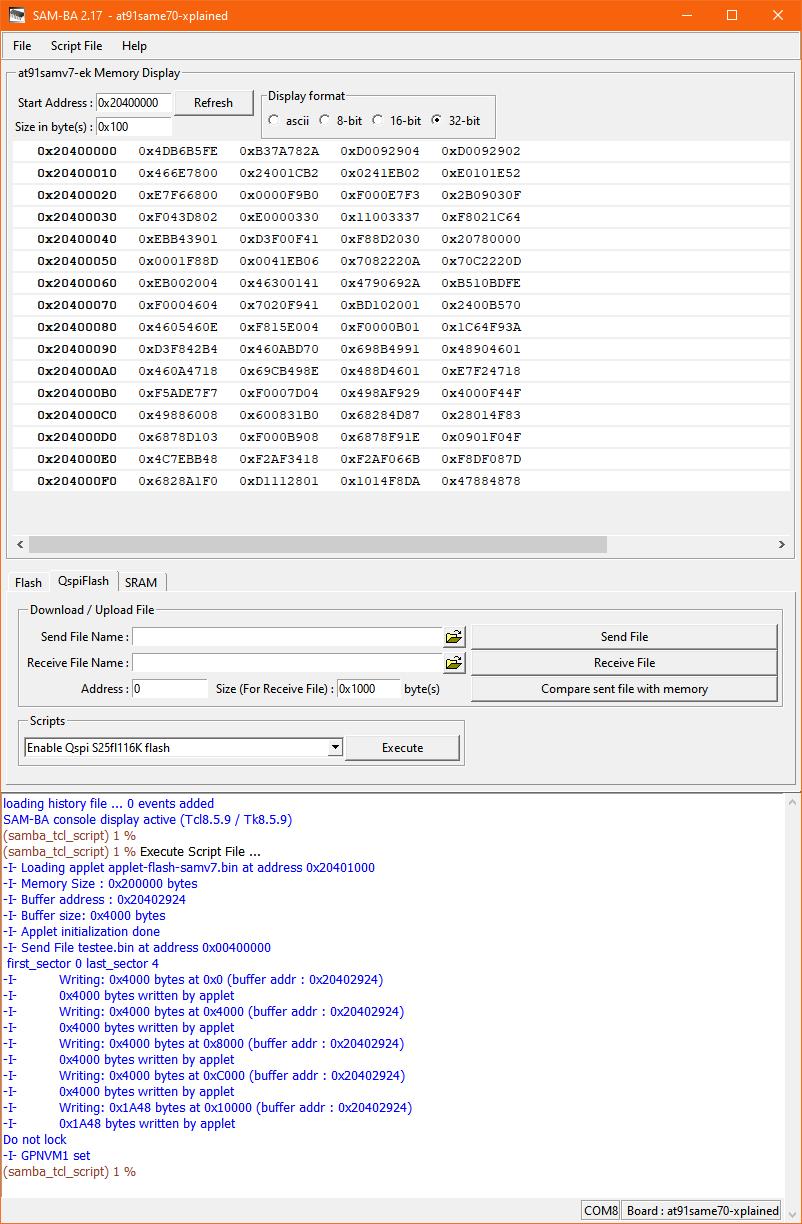Image resolution: width=802 pixels, height=1224 pixels.
Task: Open the Script File menu
Action: [x=76, y=45]
